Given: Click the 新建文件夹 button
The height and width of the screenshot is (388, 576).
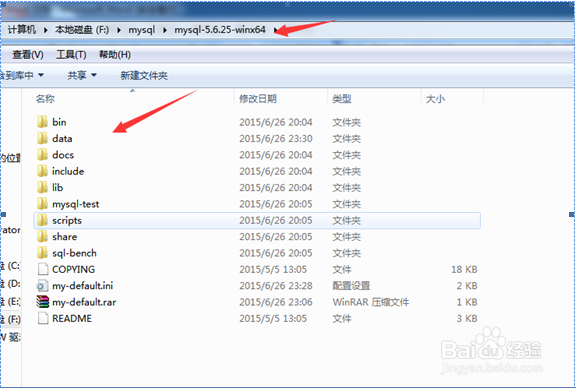Looking at the screenshot, I should (144, 76).
